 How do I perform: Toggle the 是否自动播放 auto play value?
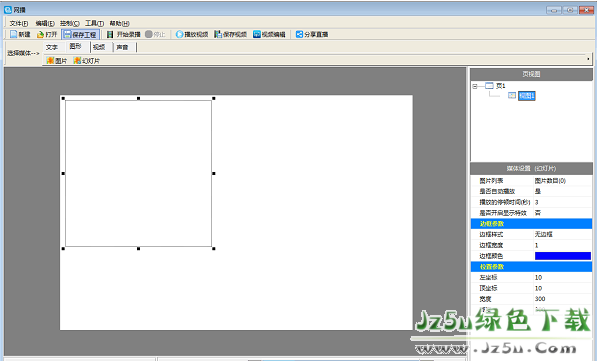click(x=562, y=191)
